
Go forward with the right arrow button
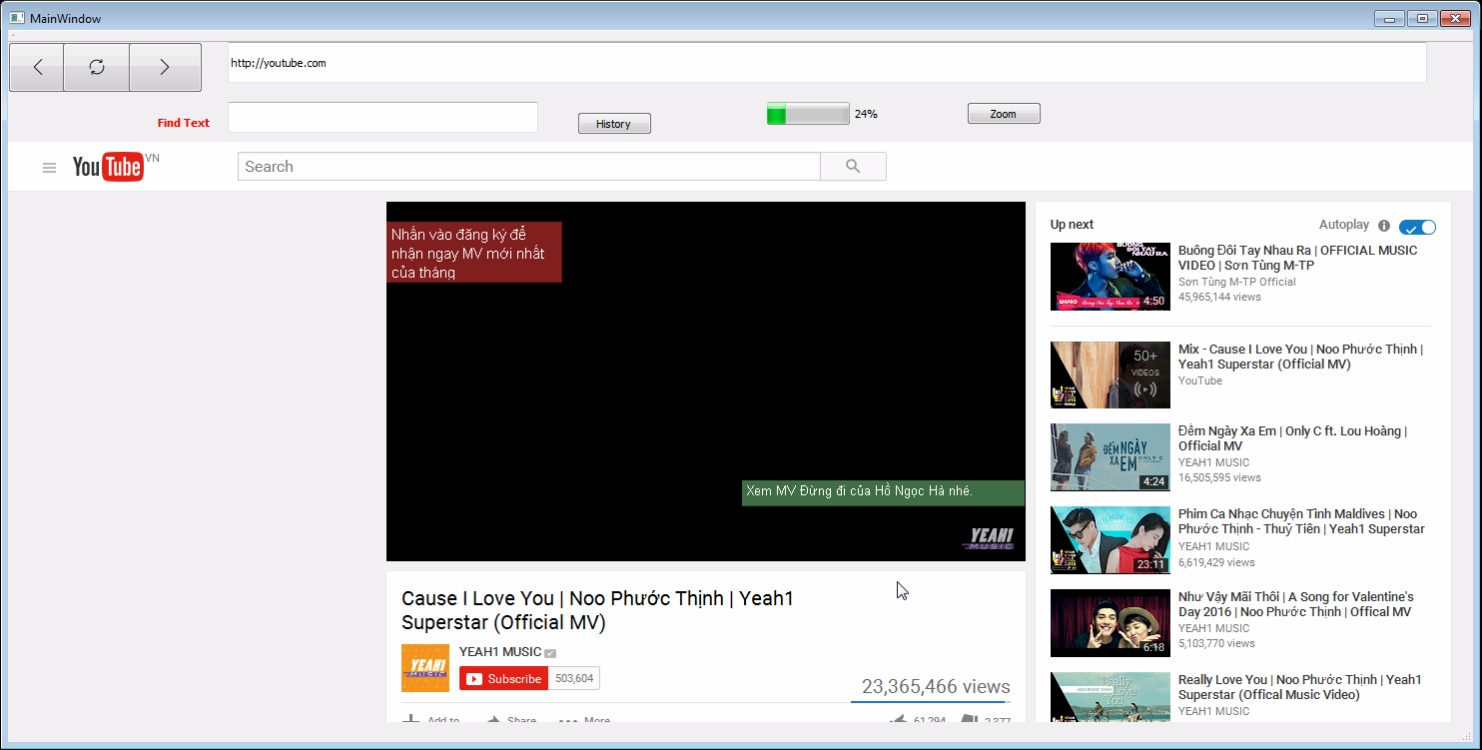165,67
